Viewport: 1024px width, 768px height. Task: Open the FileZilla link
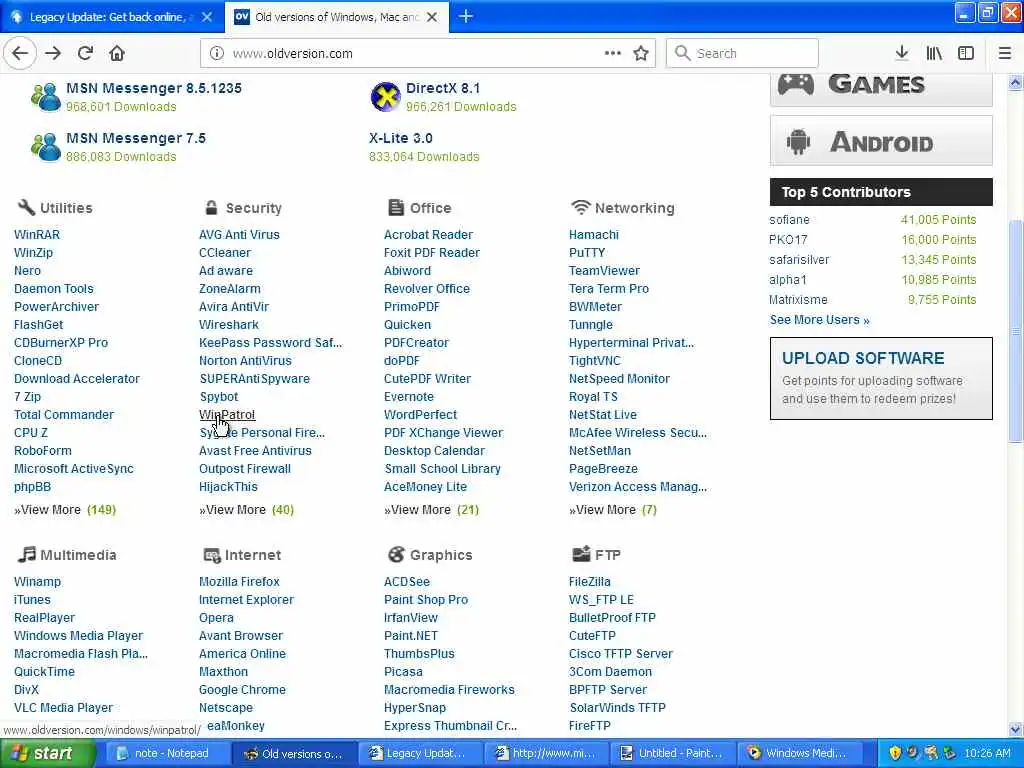589,581
